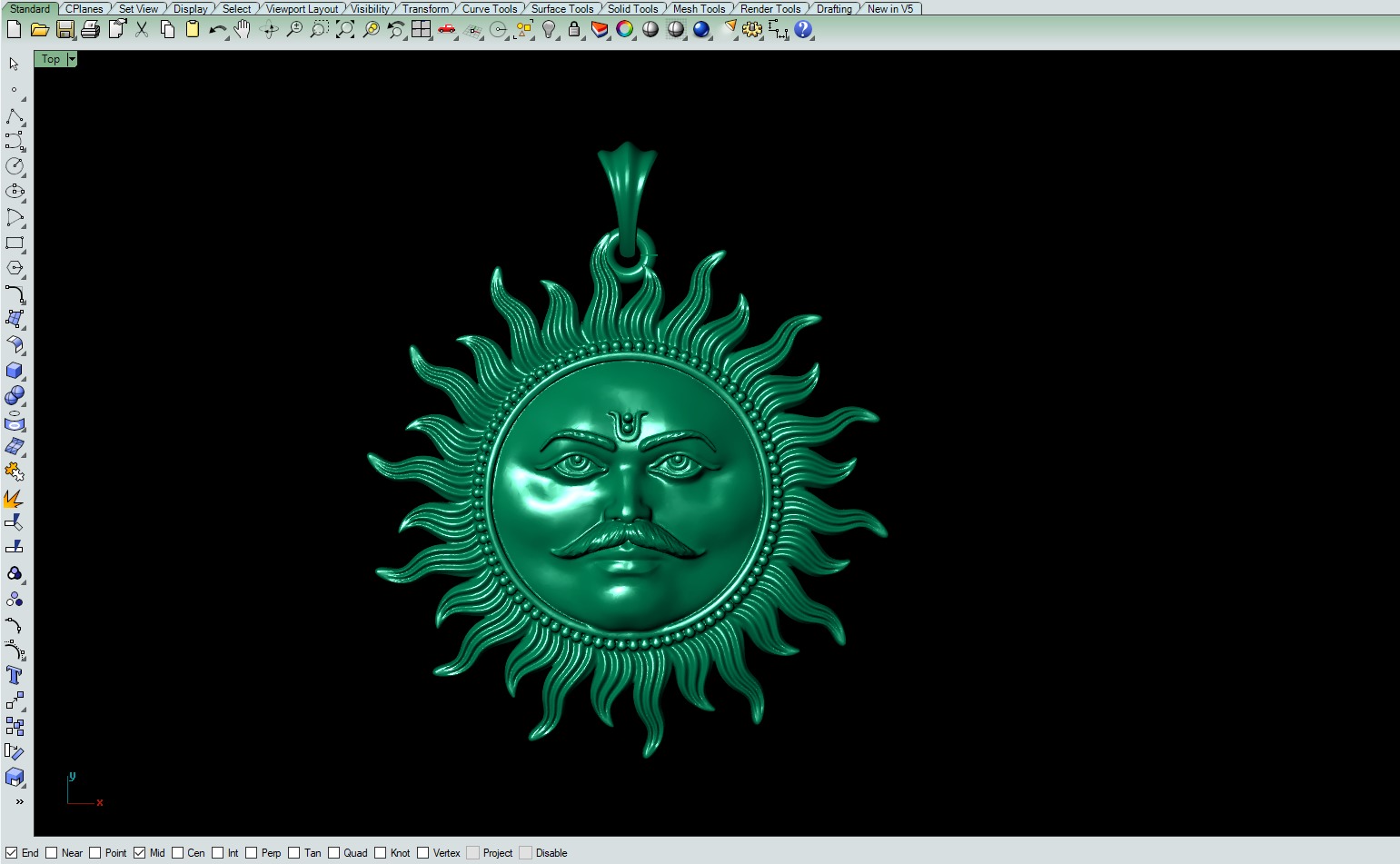Viewport: 1400px width, 864px height.
Task: Select the Circle tool
Action: click(x=15, y=166)
